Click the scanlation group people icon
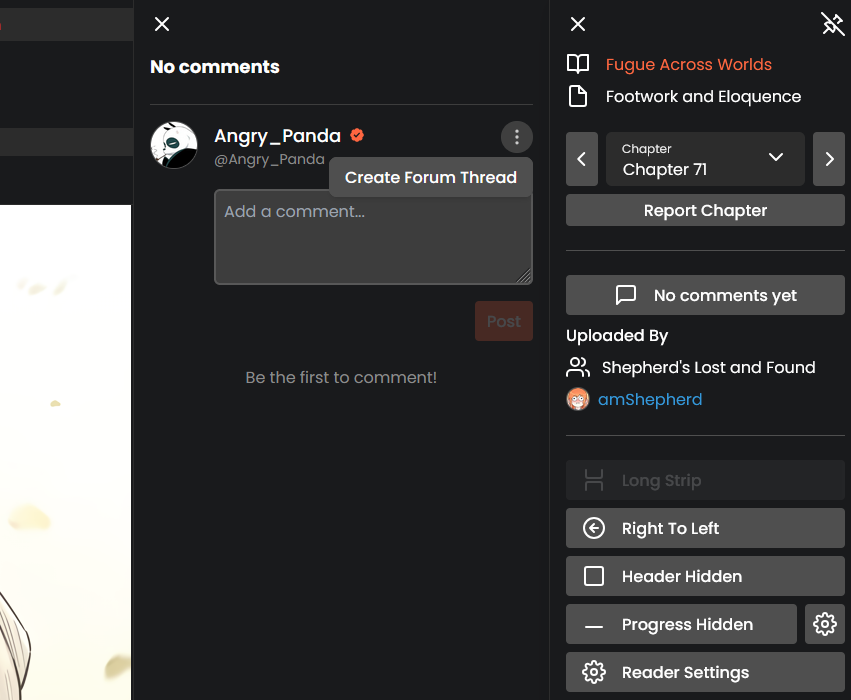851x700 pixels. [578, 367]
